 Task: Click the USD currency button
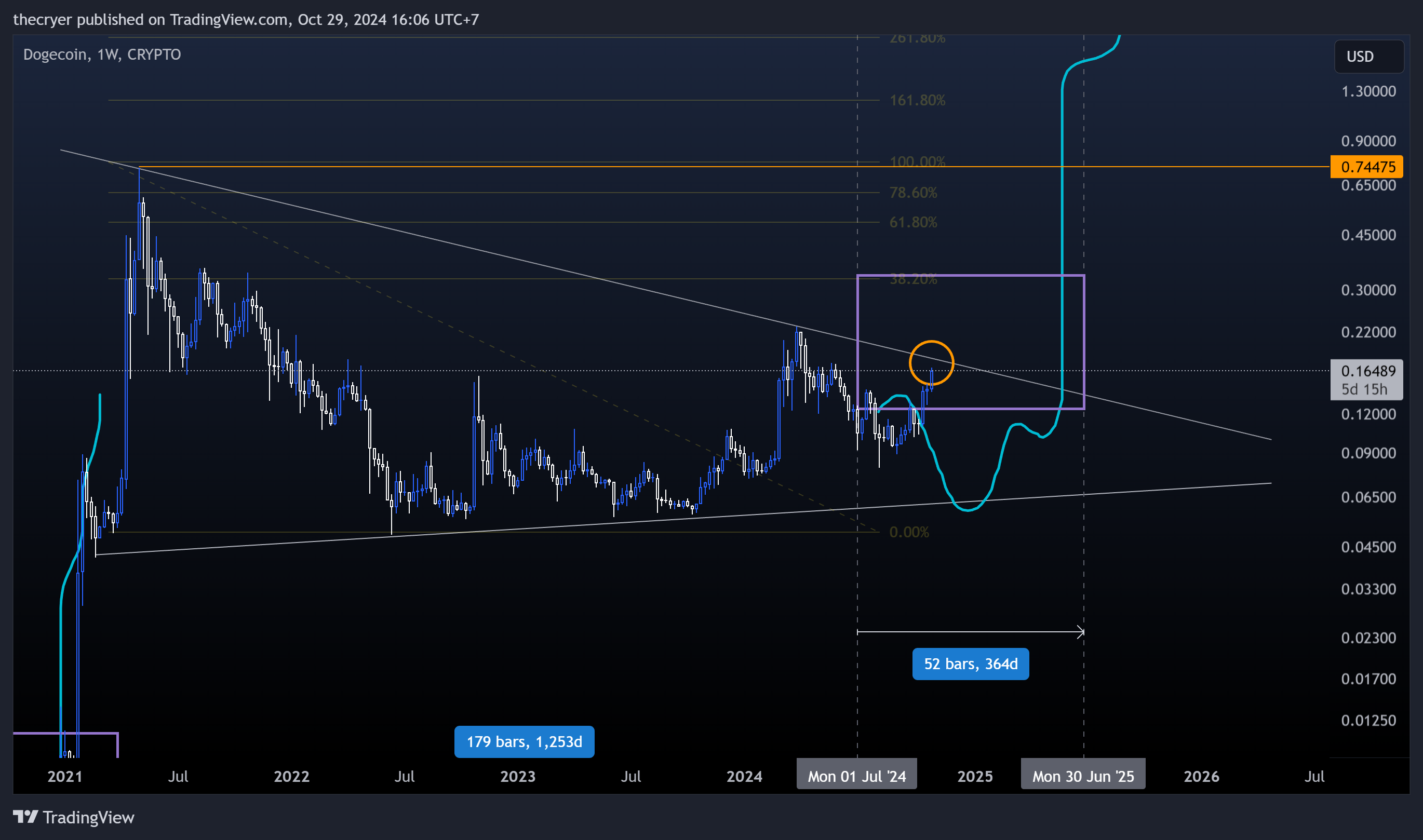tap(1368, 57)
